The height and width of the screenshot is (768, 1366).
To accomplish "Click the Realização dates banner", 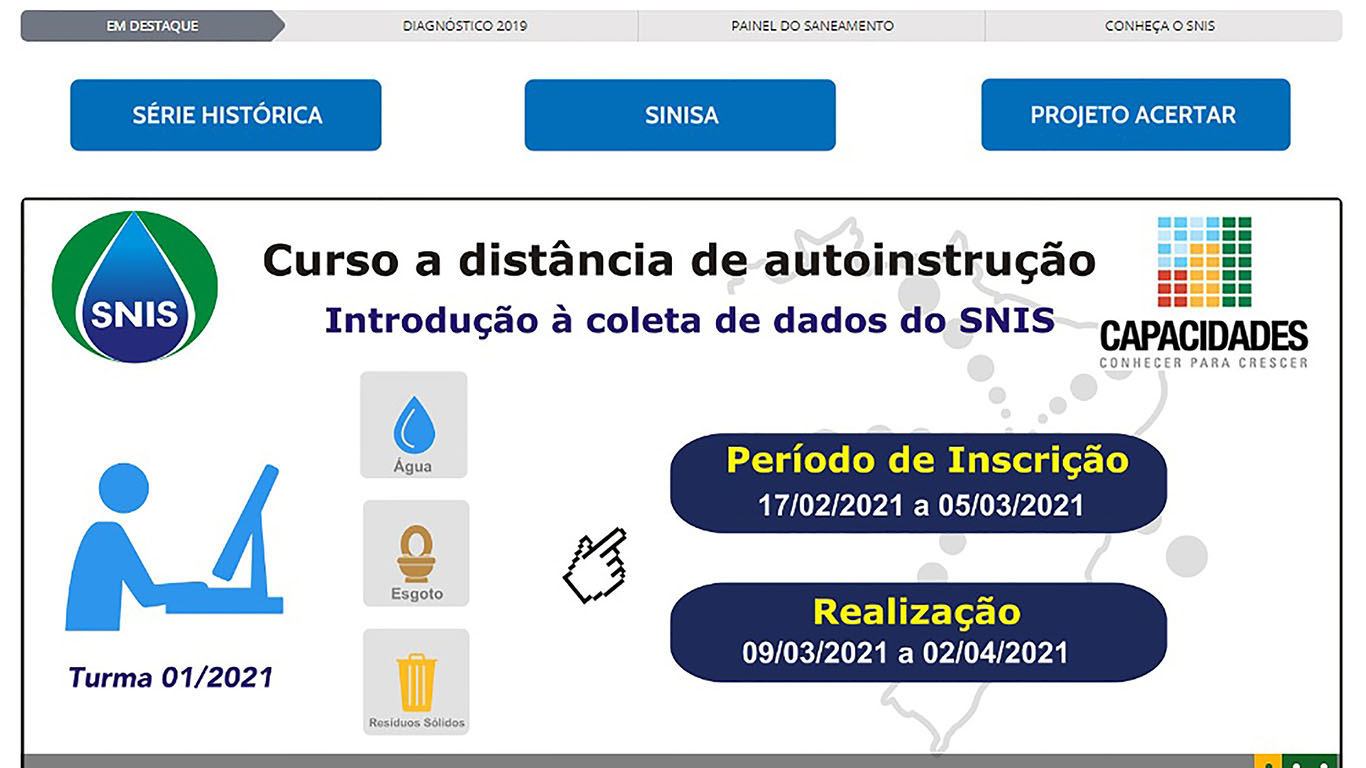I will (x=918, y=633).
